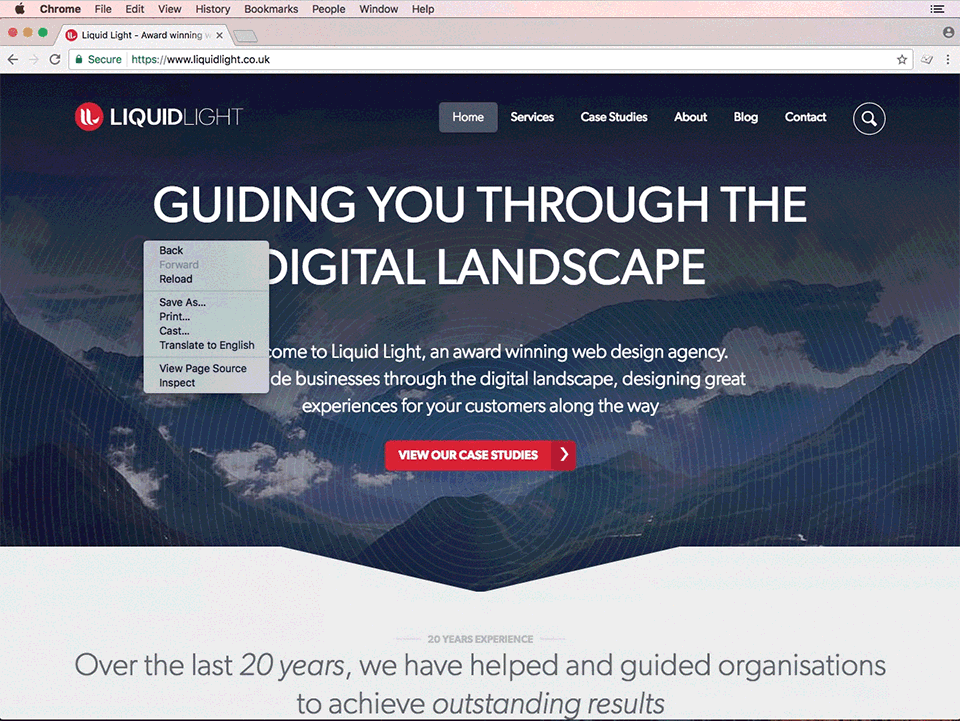Open Chrome's three-dot menu
960x721 pixels.
pyautogui.click(x=948, y=59)
